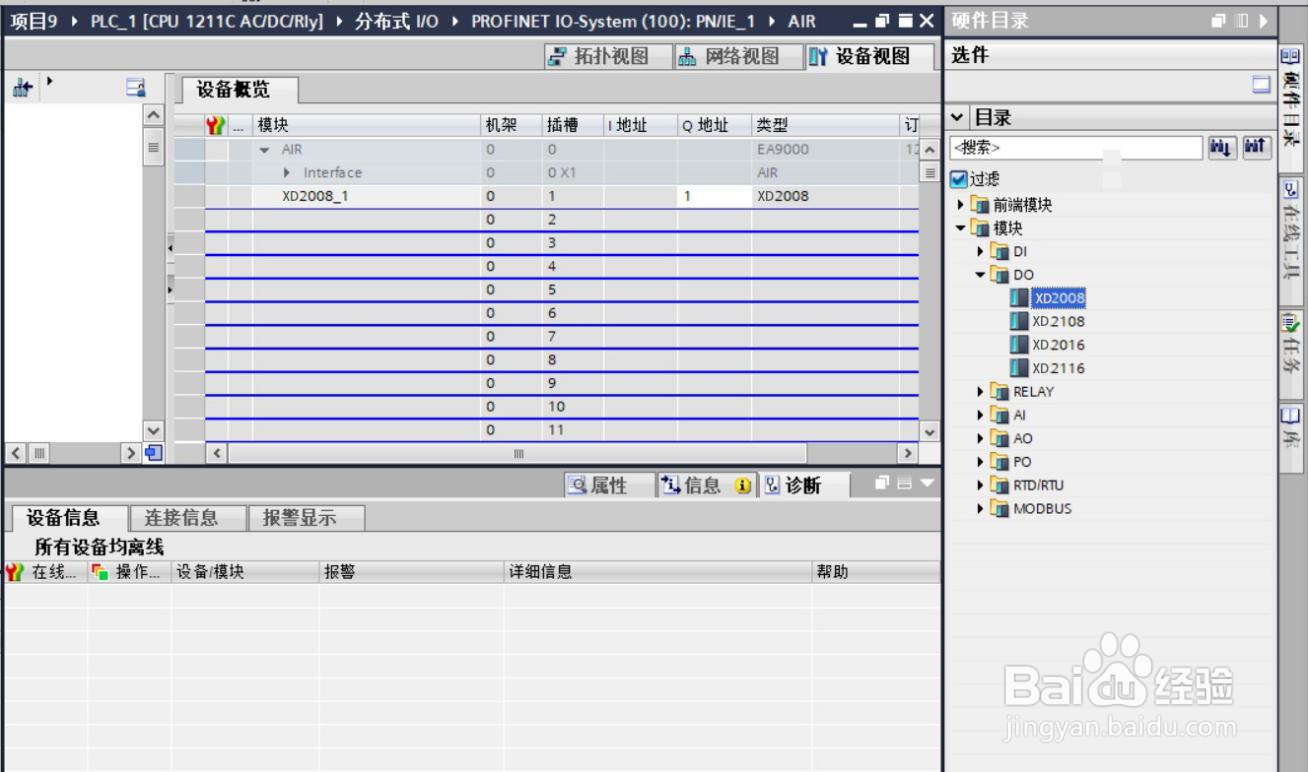Click the Q 地址 column header
This screenshot has height=772, width=1308.
tap(714, 125)
